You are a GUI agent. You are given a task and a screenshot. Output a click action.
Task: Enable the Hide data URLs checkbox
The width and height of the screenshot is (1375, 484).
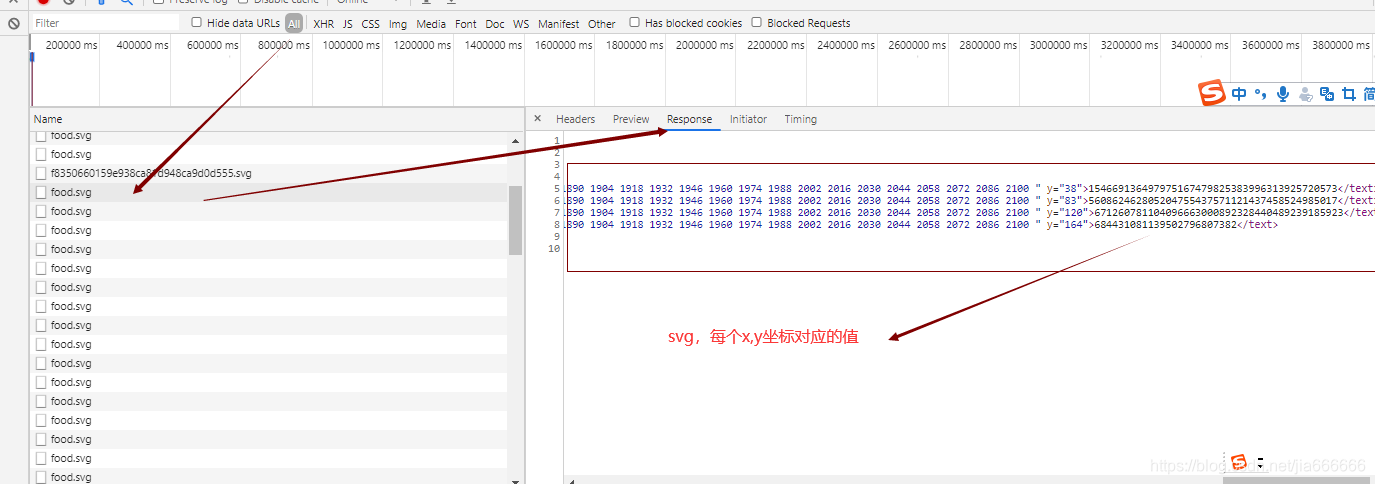coord(196,22)
